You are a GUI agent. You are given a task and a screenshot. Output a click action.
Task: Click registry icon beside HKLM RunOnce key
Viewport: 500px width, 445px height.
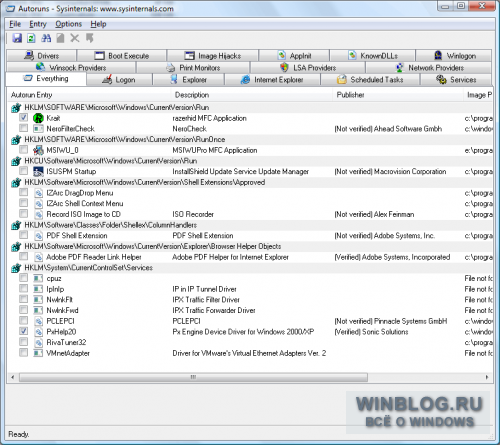click(x=16, y=140)
